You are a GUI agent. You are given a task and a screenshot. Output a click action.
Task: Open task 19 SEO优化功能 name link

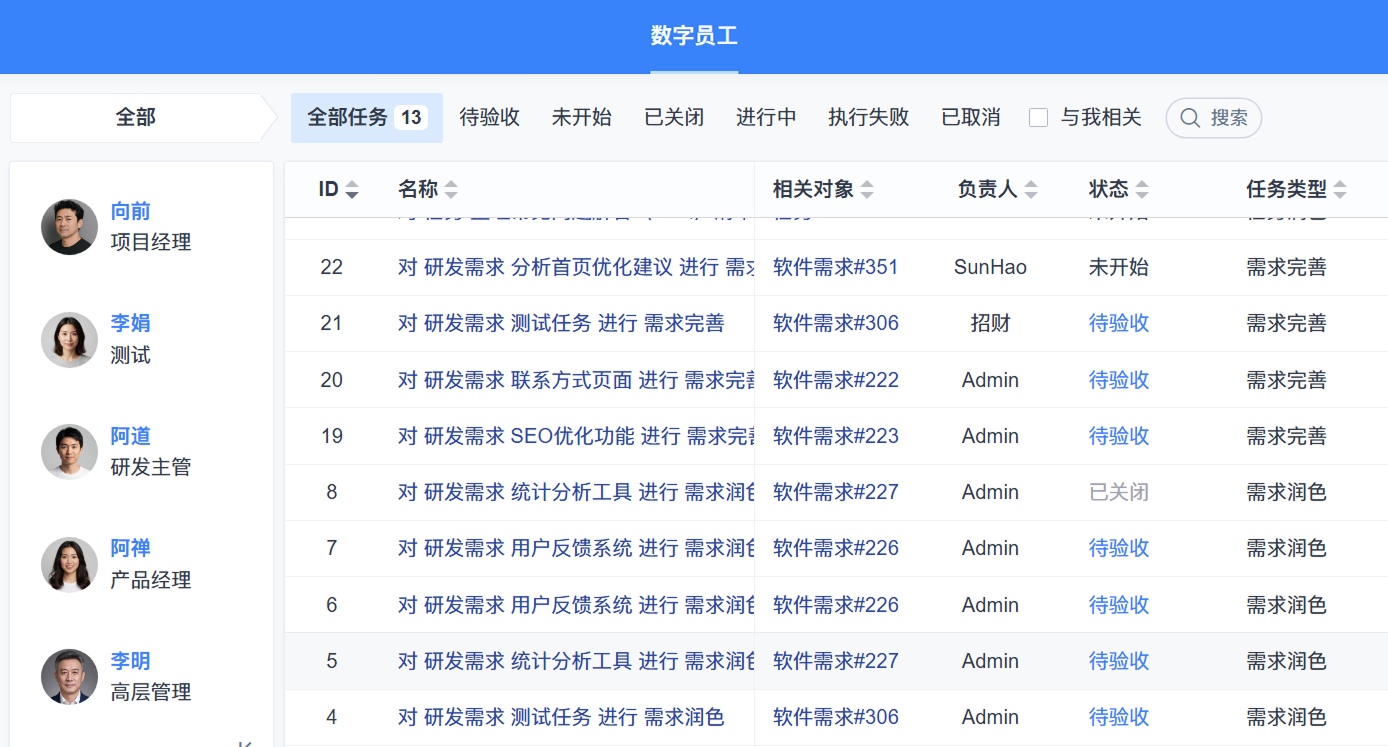[x=576, y=436]
